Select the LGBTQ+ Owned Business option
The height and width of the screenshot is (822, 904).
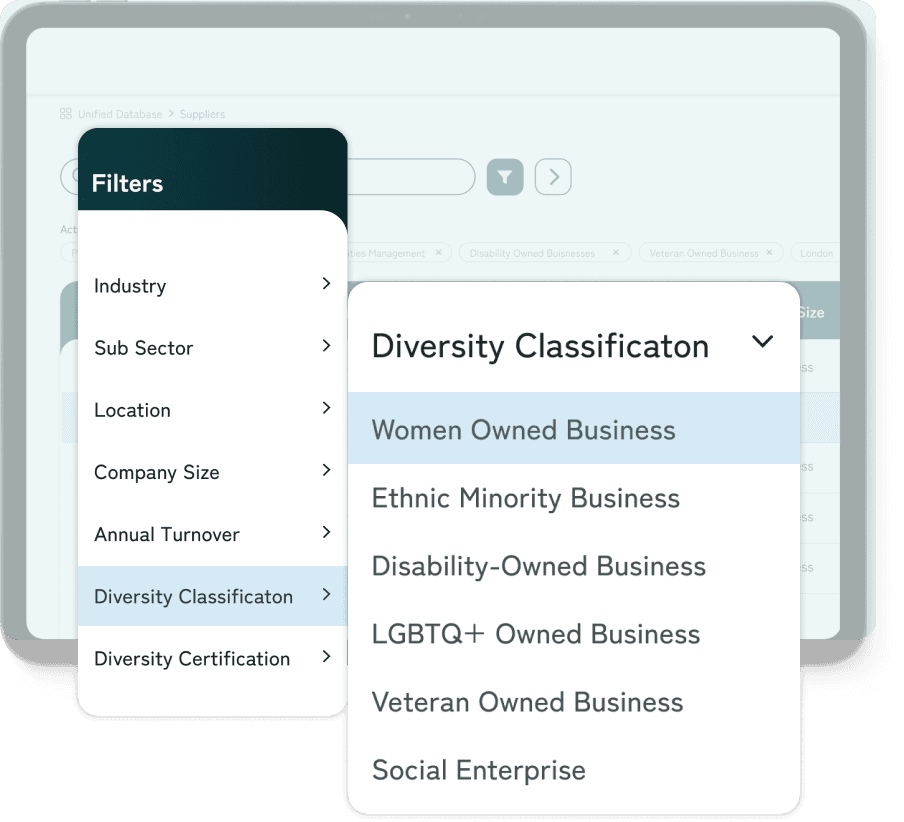(535, 634)
